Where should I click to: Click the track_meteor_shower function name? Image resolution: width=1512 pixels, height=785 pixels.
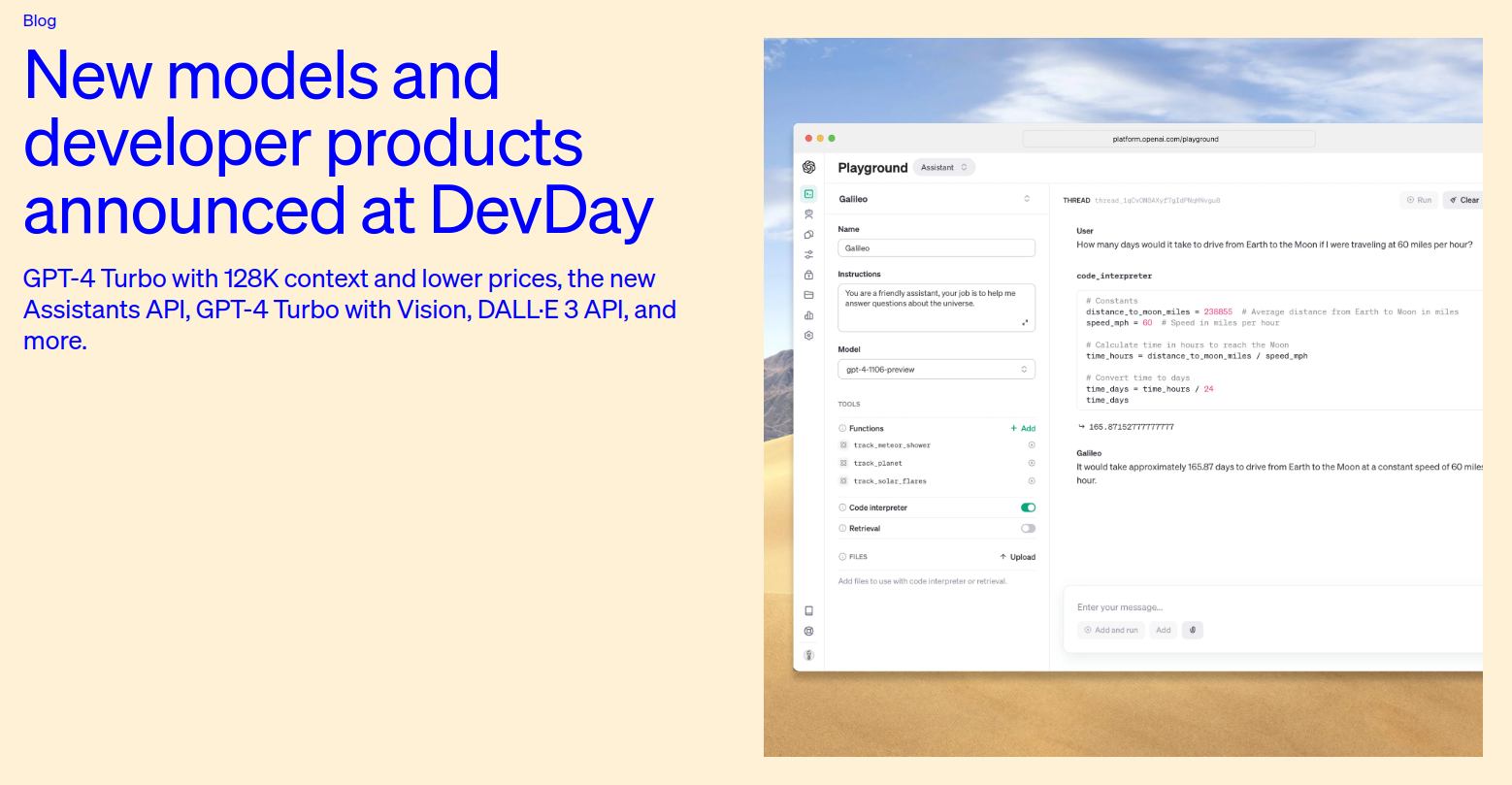click(892, 445)
